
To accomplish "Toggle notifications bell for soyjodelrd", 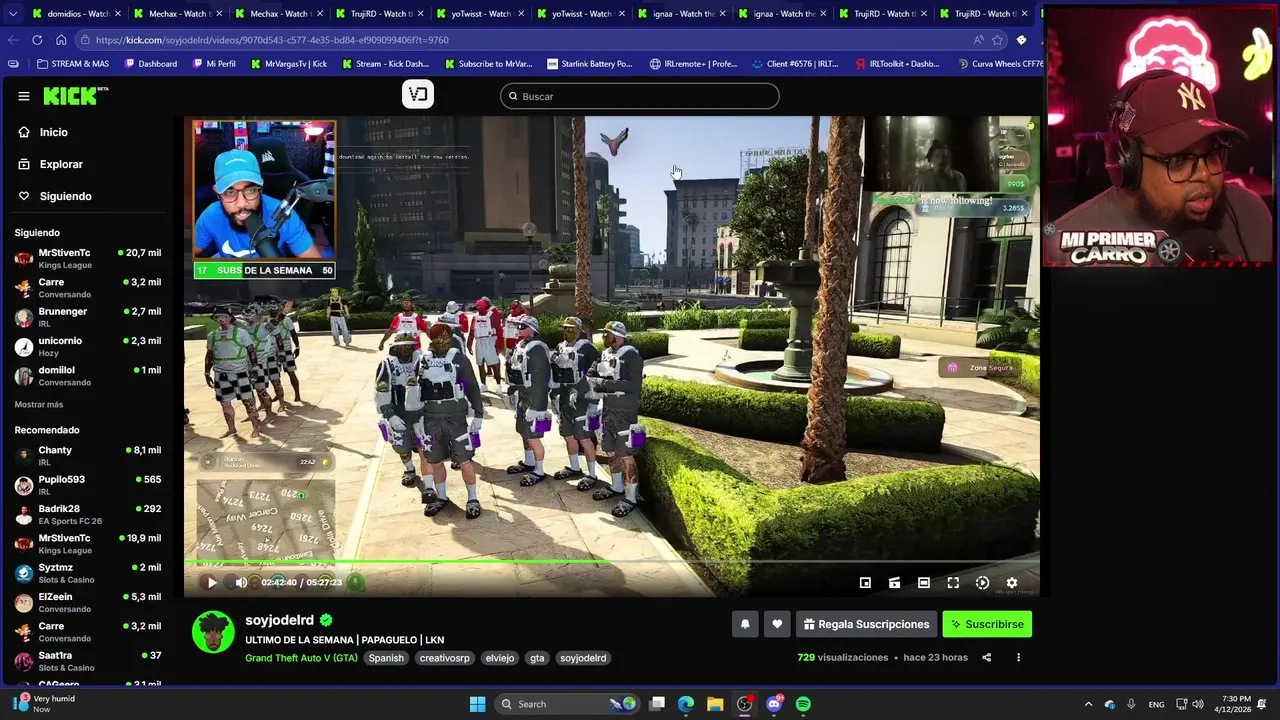I will [745, 624].
